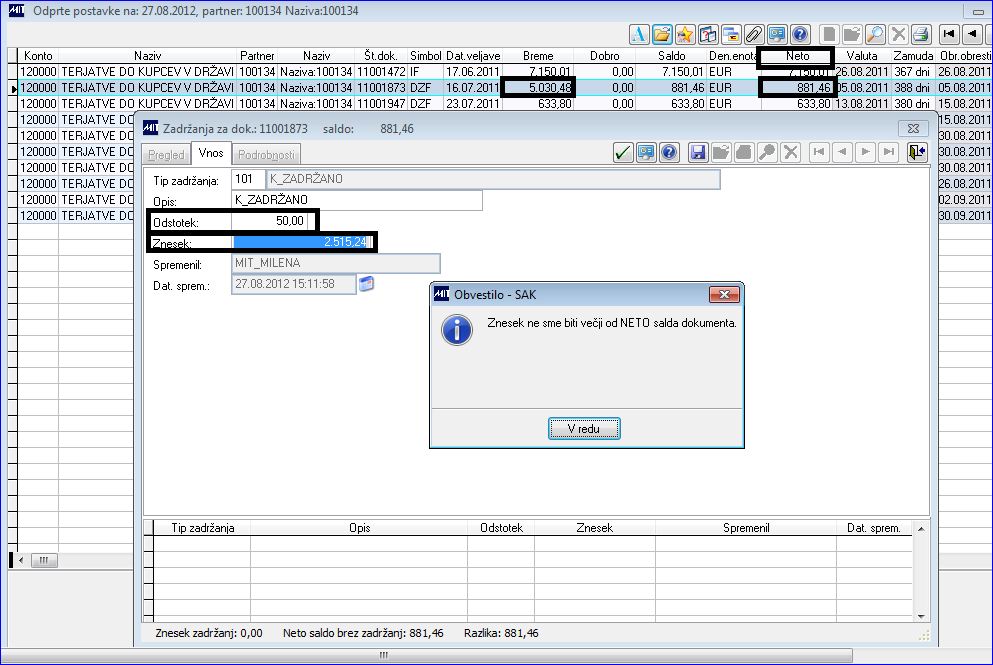Open the paperclip attachments icon
The image size is (993, 665).
(754, 34)
